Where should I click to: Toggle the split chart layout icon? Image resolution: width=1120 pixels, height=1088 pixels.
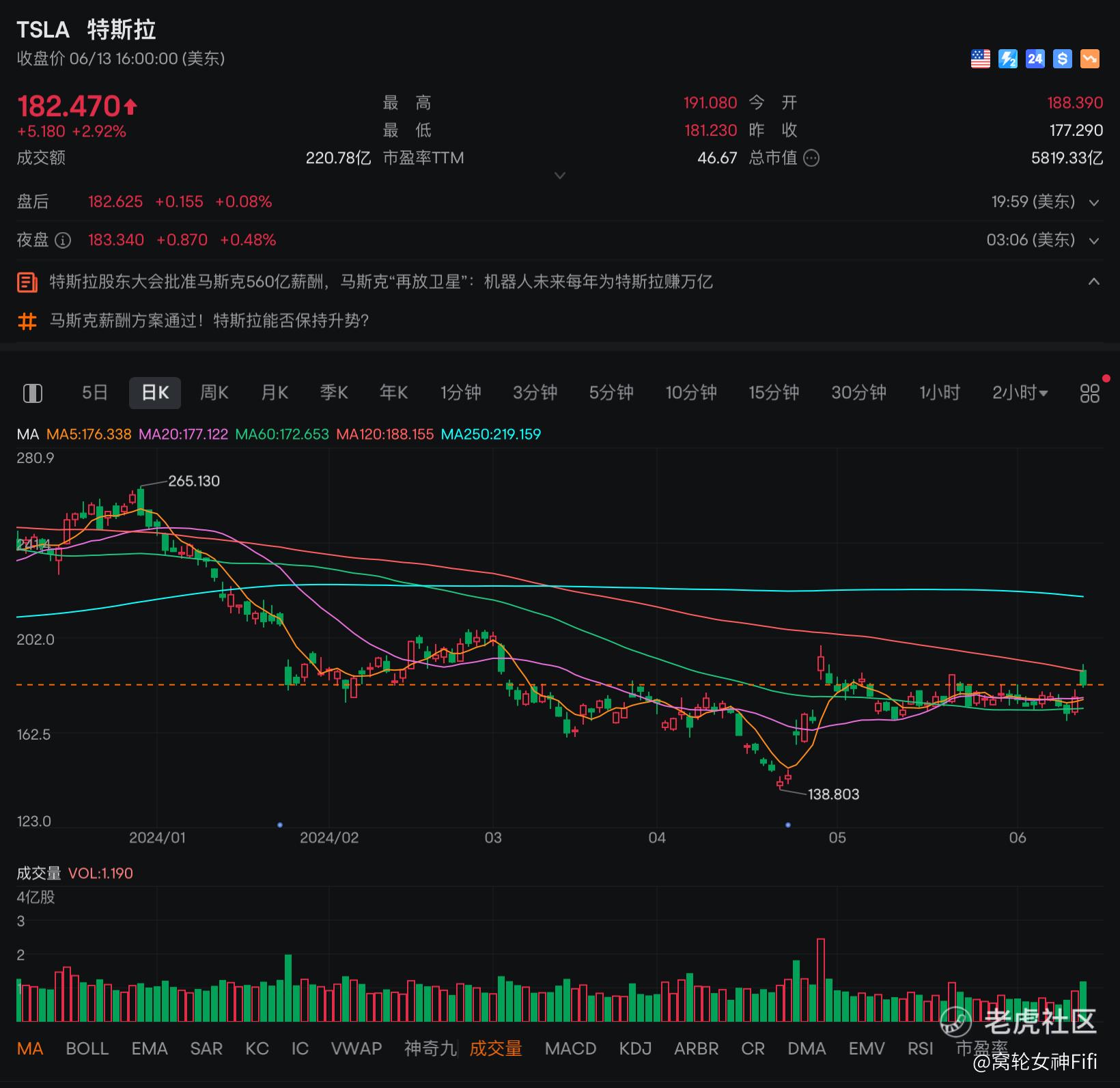[x=33, y=393]
